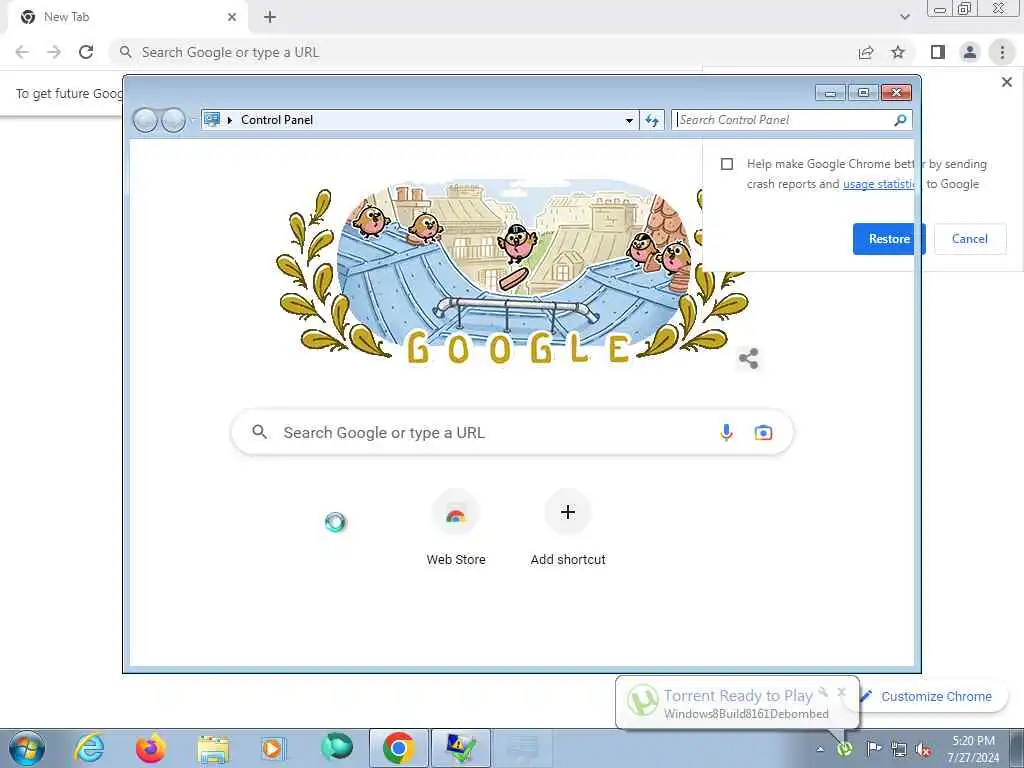The width and height of the screenshot is (1024, 768).
Task: Click the Control Panel search magnifier icon
Action: [x=901, y=120]
